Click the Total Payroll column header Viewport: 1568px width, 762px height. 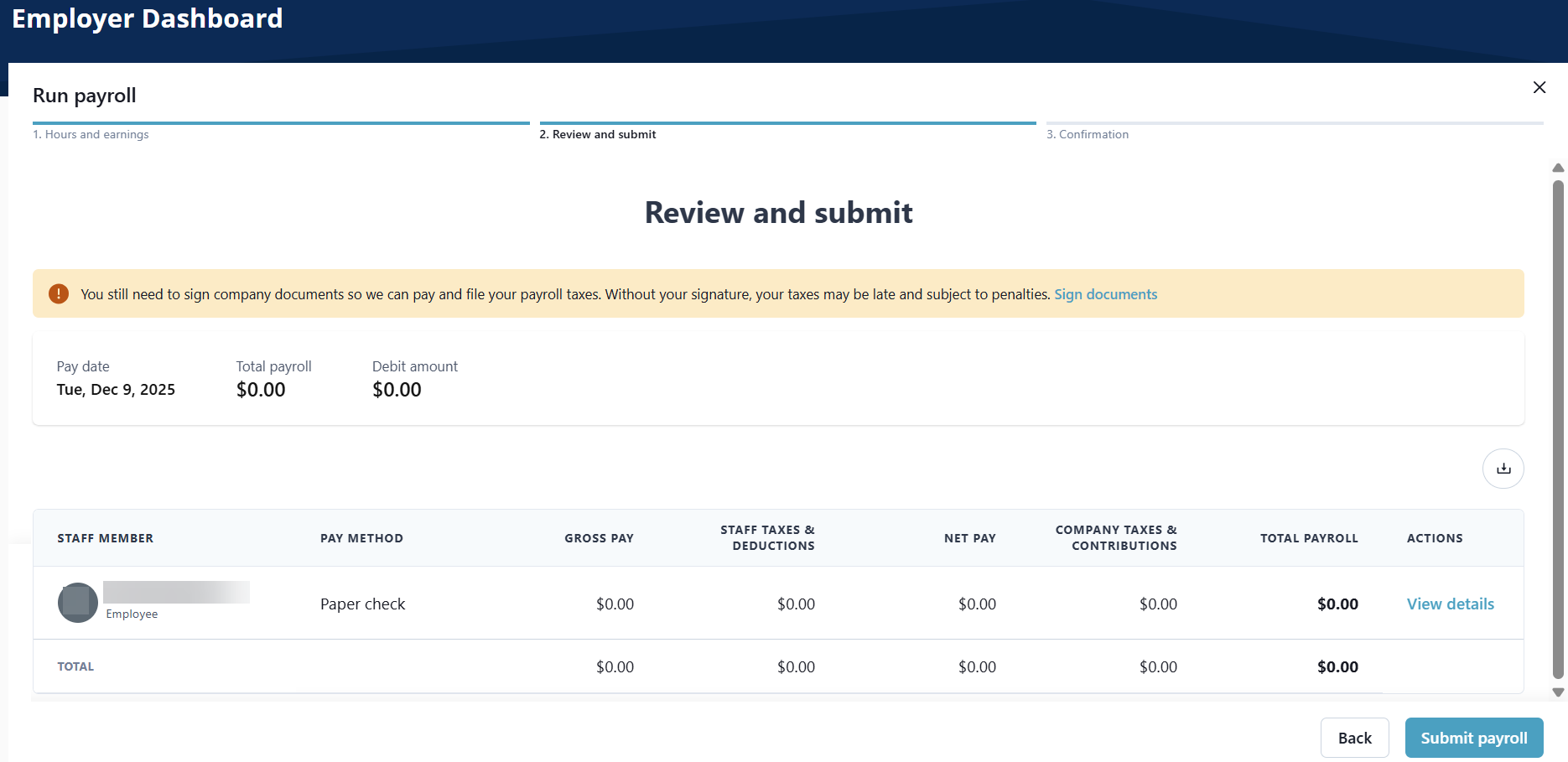pos(1308,538)
